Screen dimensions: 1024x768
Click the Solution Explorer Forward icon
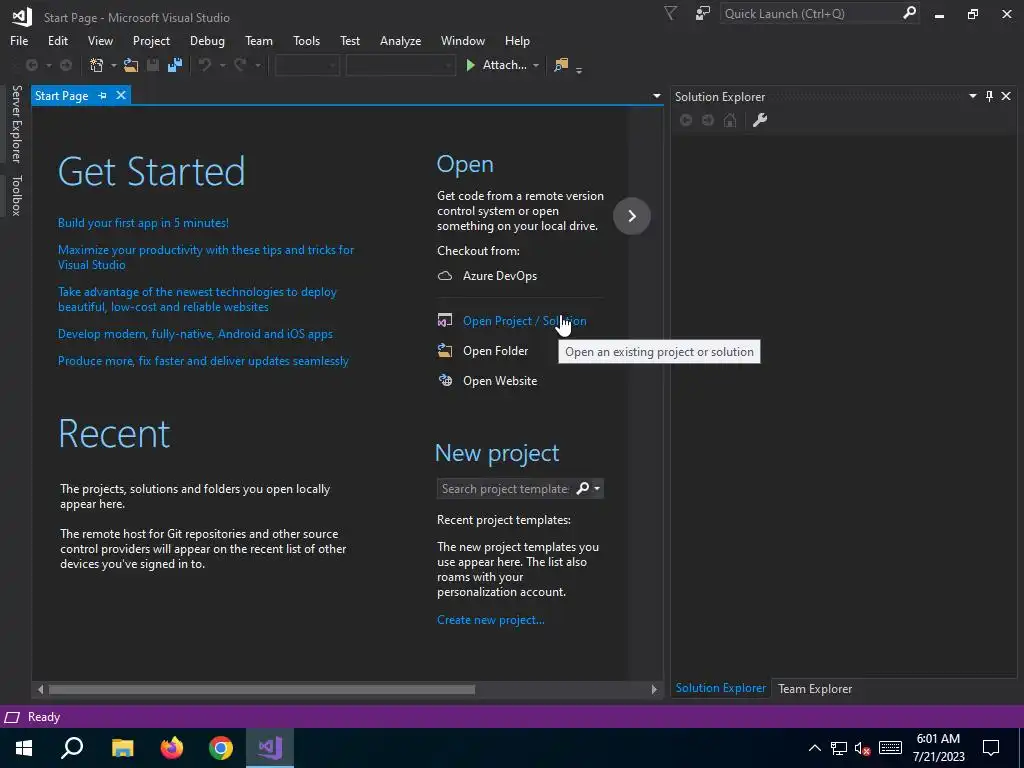(x=708, y=120)
